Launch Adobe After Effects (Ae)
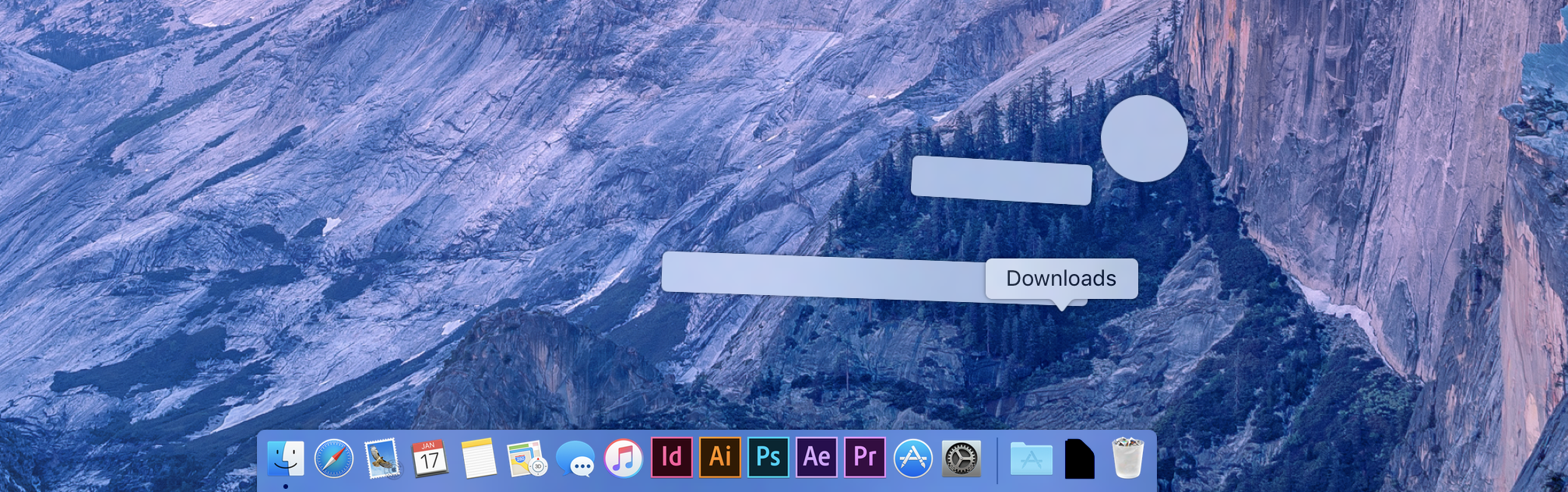1568x492 pixels. [817, 457]
